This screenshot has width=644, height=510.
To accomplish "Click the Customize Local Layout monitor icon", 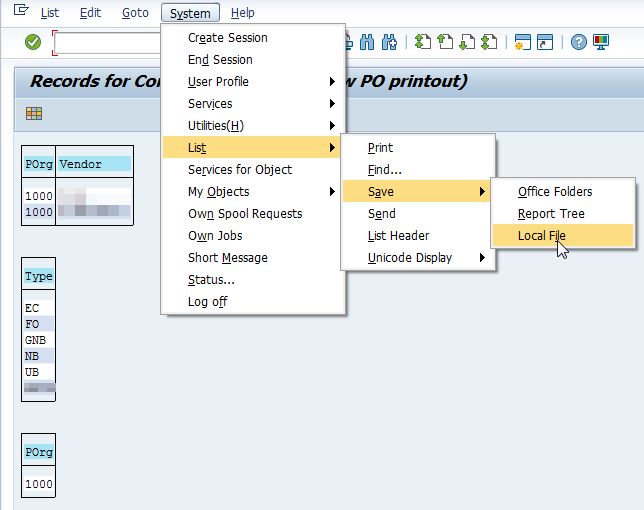I will (x=600, y=42).
